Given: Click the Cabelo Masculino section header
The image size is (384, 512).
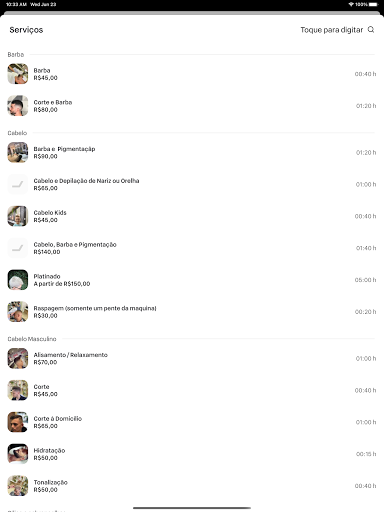Looking at the screenshot, I should [x=32, y=339].
